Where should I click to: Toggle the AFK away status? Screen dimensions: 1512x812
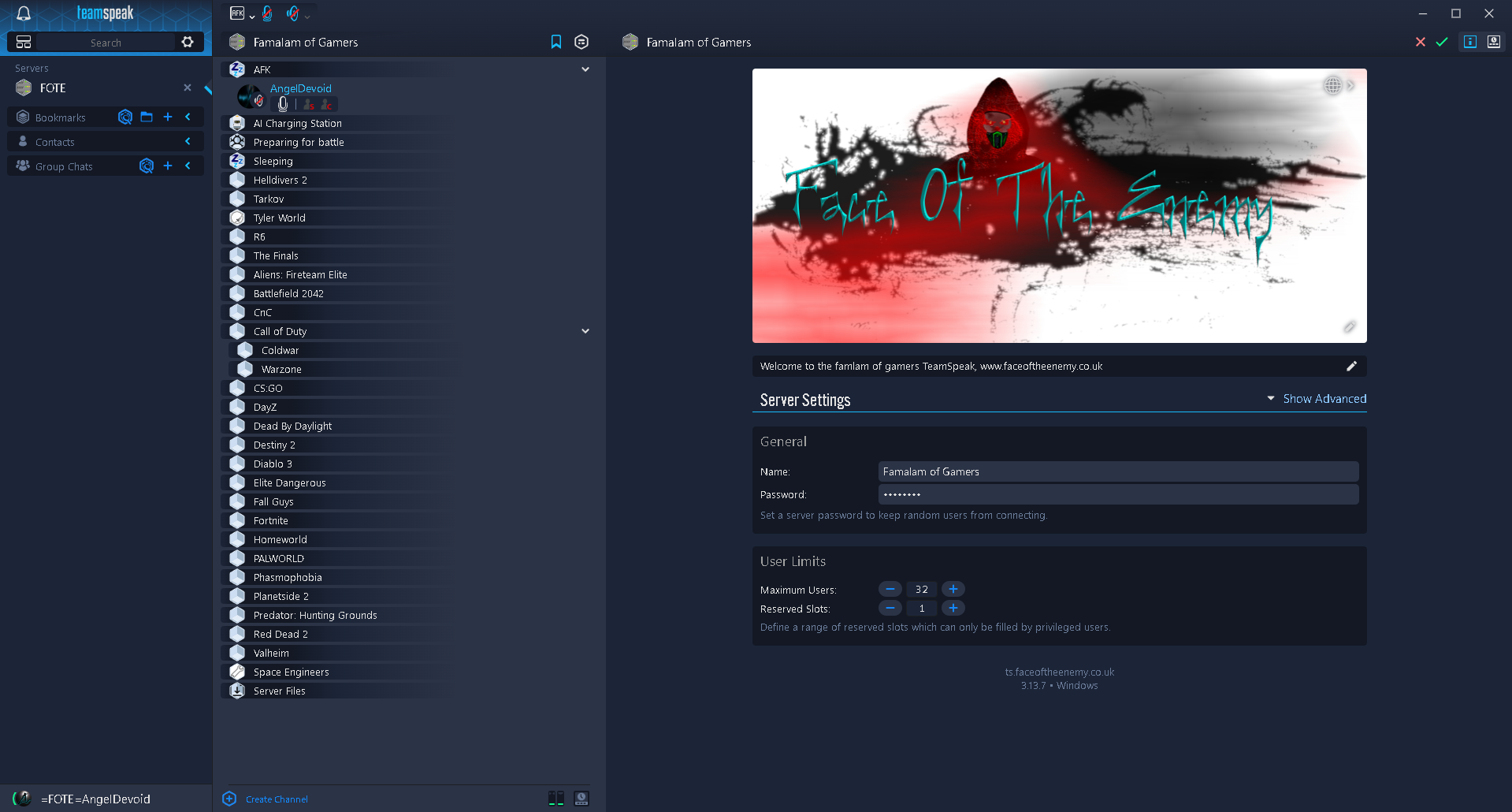pos(237,13)
